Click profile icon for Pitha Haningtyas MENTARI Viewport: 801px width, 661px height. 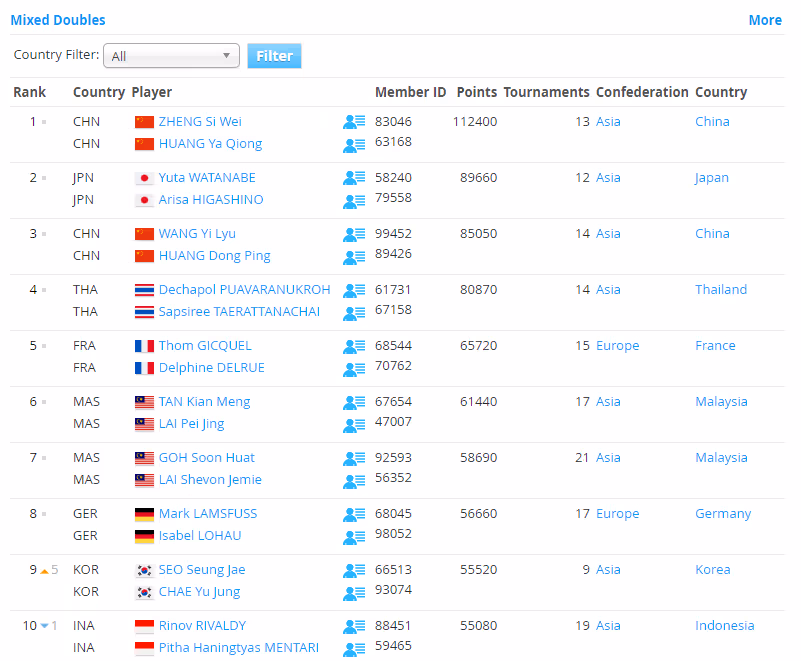354,648
